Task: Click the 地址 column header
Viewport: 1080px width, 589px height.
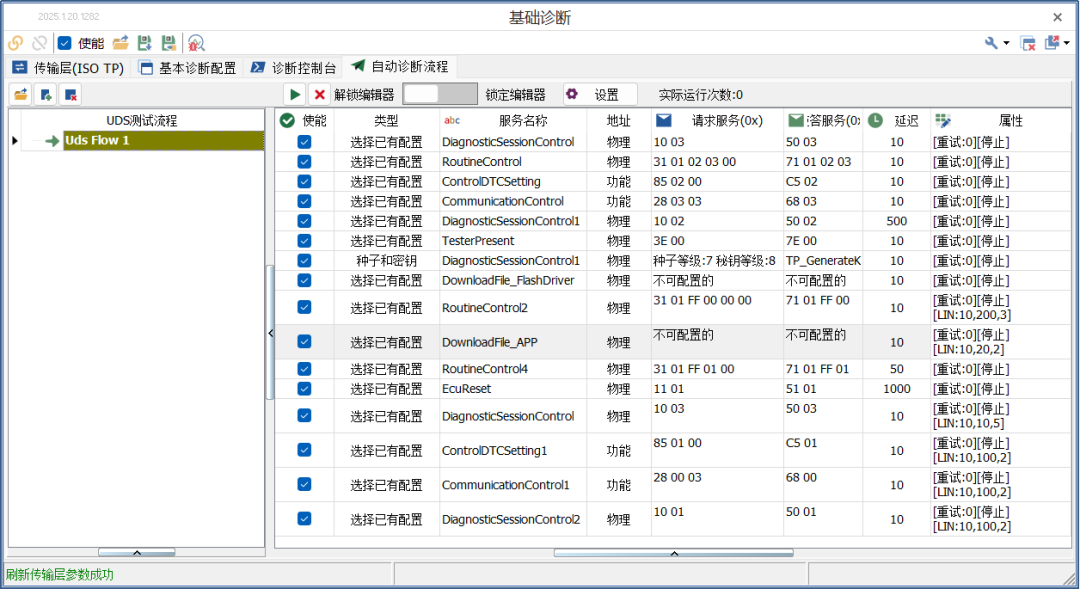Action: click(619, 121)
